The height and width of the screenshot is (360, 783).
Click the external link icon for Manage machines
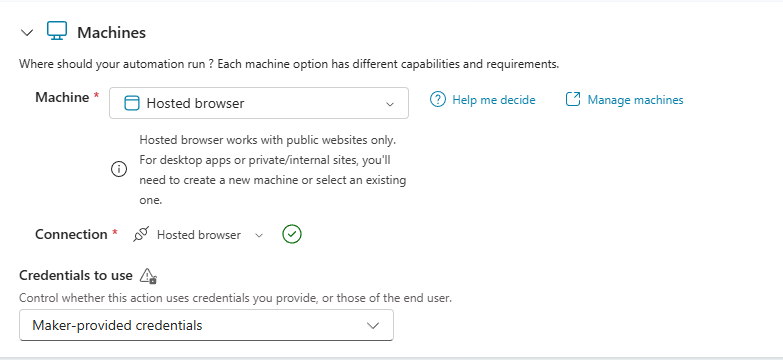[x=573, y=99]
